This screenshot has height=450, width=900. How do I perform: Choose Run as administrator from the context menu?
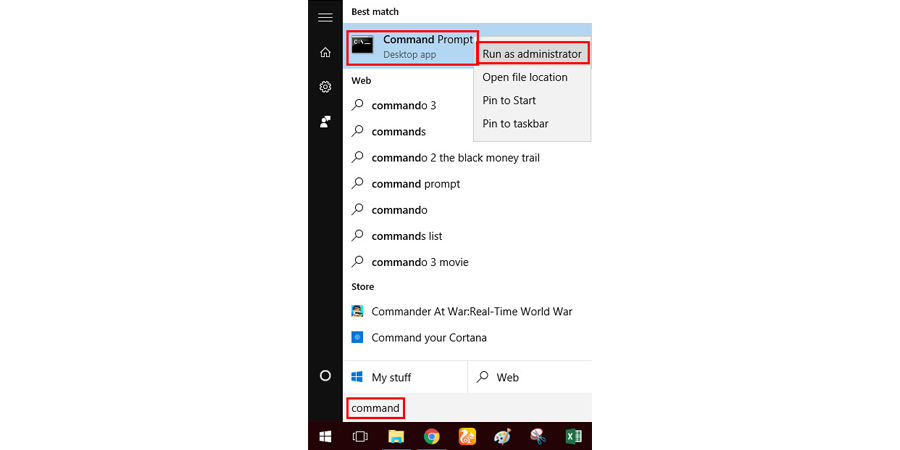coord(532,54)
